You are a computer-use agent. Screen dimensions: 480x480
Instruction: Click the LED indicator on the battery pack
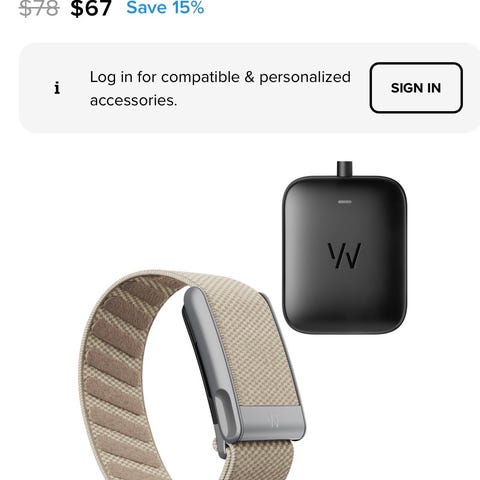pyautogui.click(x=345, y=202)
